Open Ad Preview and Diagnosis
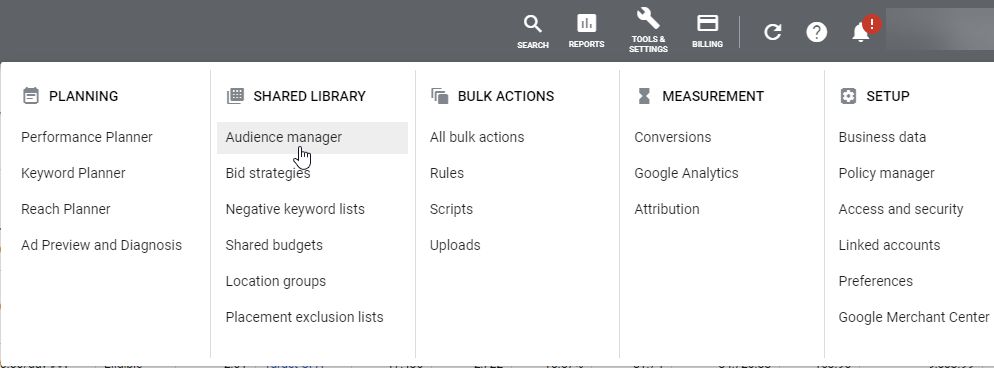 101,245
